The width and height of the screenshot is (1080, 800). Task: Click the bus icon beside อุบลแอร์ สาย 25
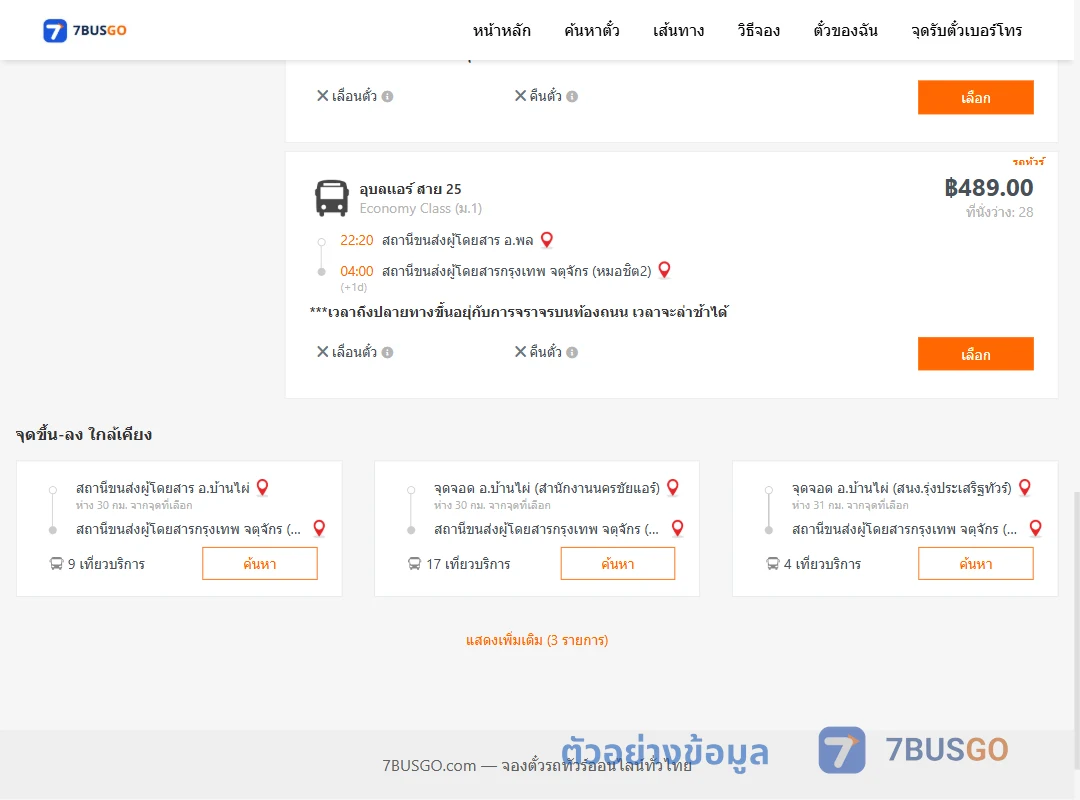pos(331,198)
